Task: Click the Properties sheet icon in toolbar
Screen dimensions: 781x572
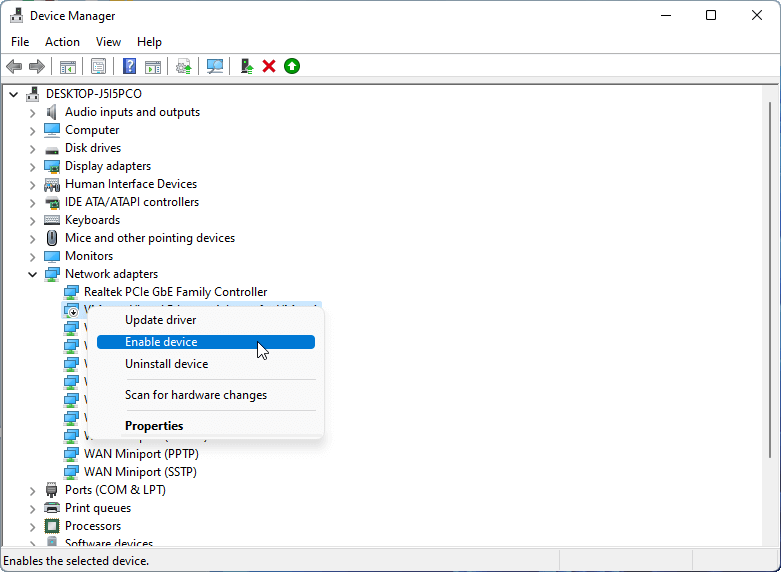Action: pos(98,66)
